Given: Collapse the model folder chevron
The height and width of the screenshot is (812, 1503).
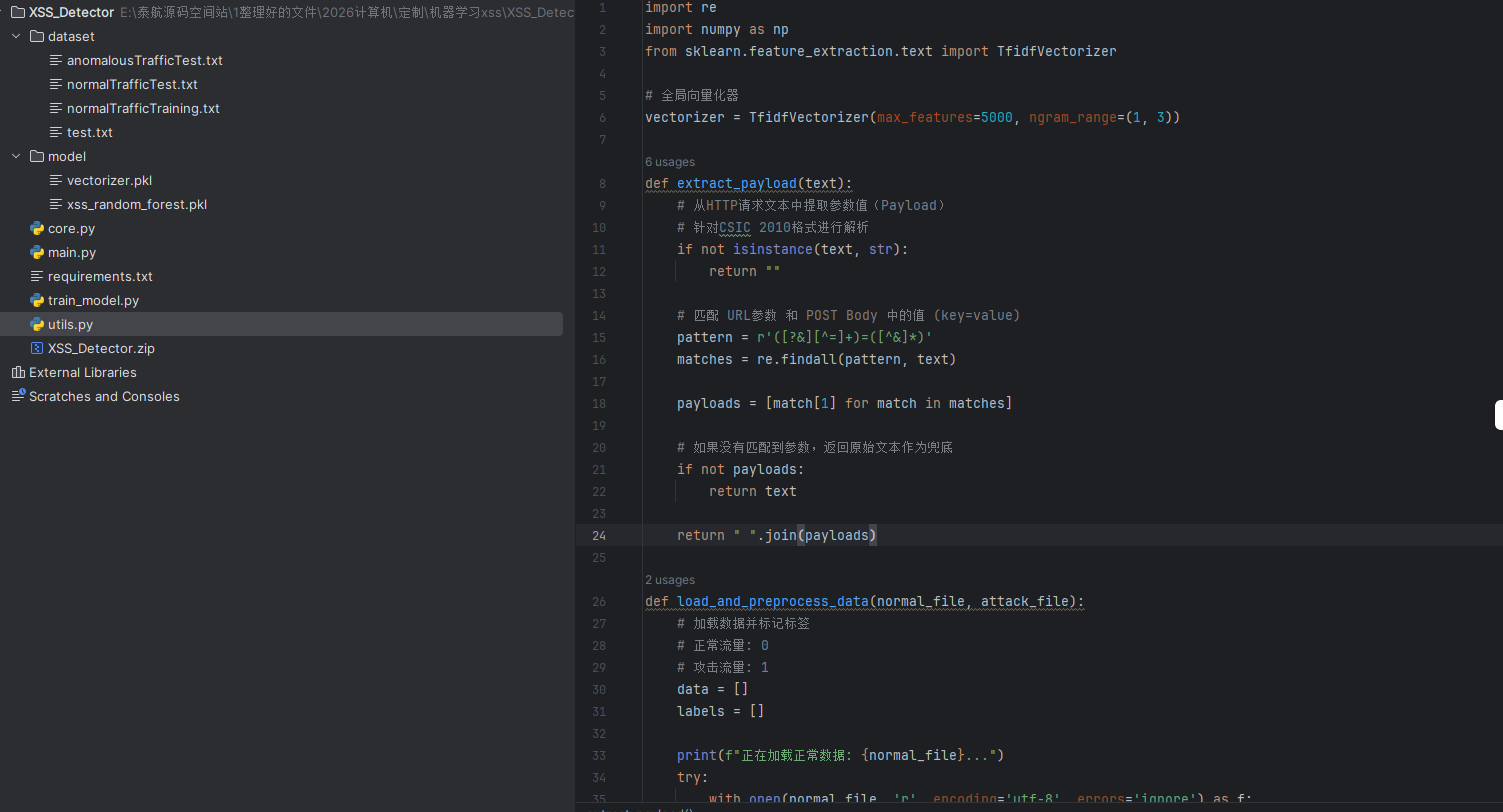Looking at the screenshot, I should pos(16,156).
